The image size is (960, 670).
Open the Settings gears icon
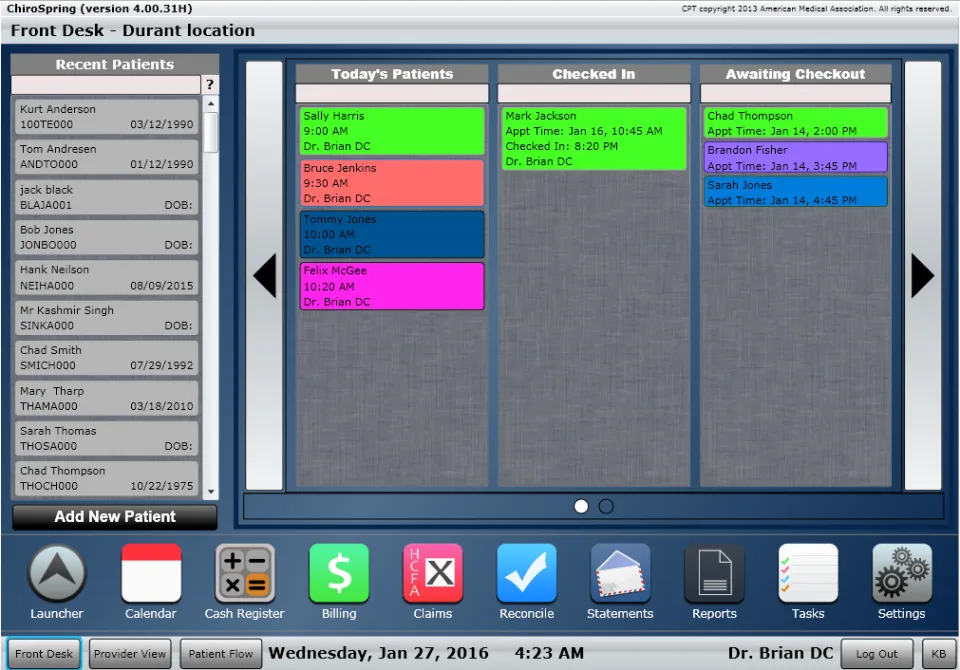point(902,574)
